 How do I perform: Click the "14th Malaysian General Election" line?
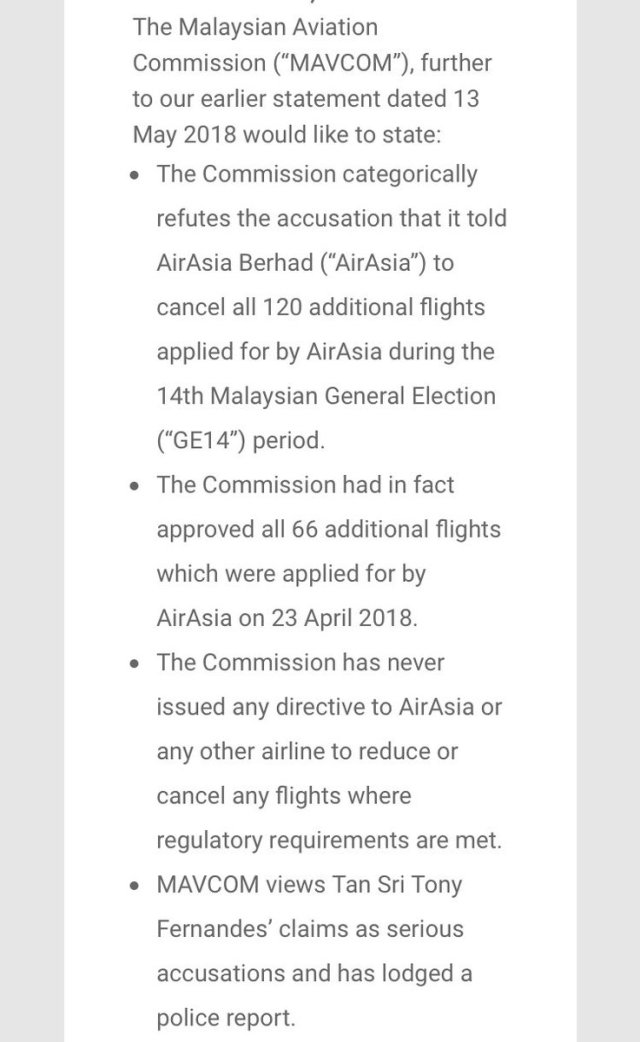click(x=325, y=395)
